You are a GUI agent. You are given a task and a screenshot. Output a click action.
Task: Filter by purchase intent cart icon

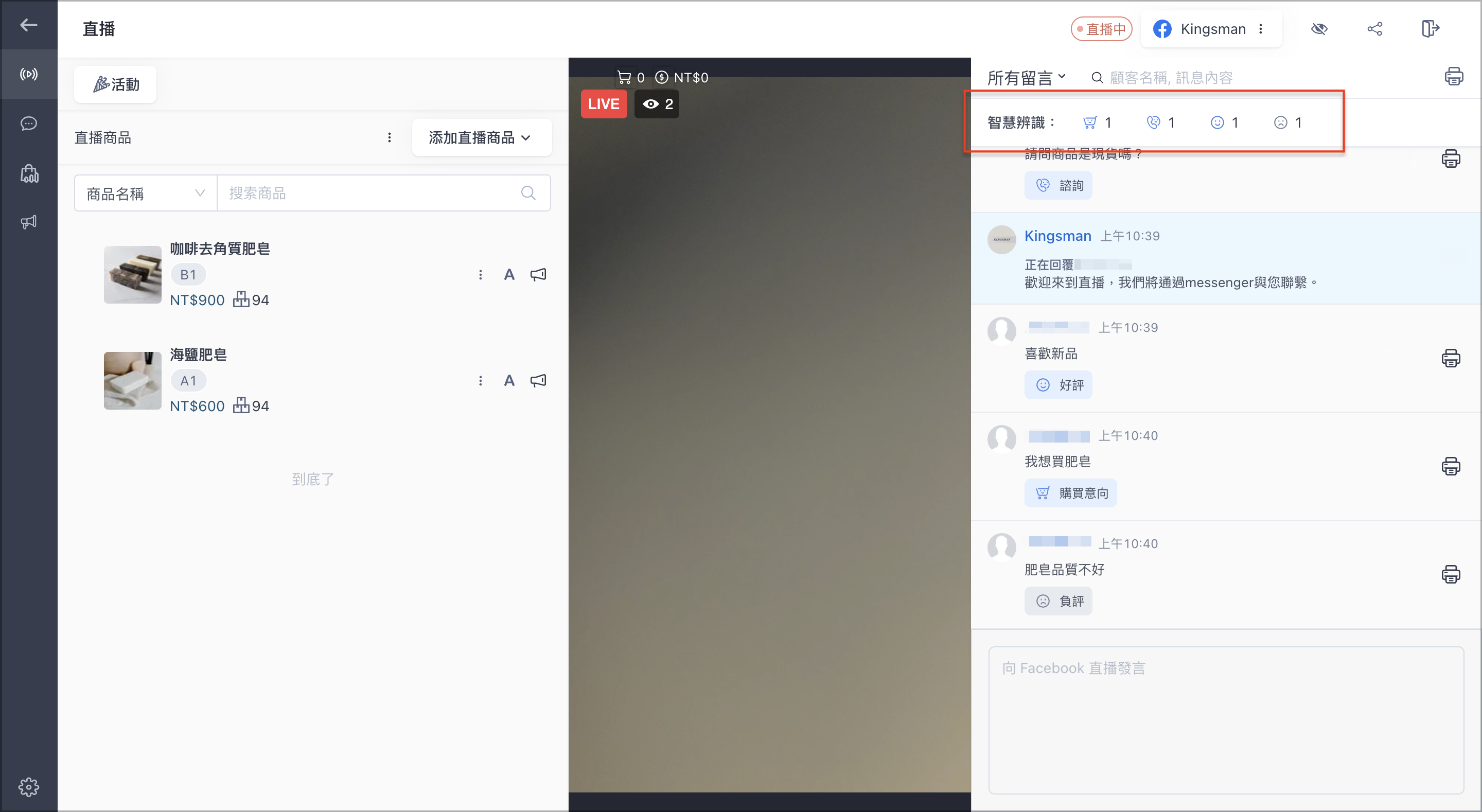(x=1097, y=122)
